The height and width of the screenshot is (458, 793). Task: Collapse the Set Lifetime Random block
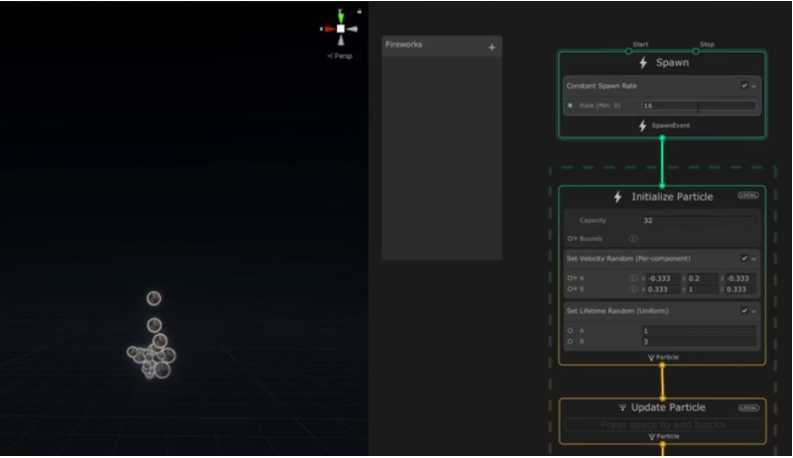coord(754,311)
